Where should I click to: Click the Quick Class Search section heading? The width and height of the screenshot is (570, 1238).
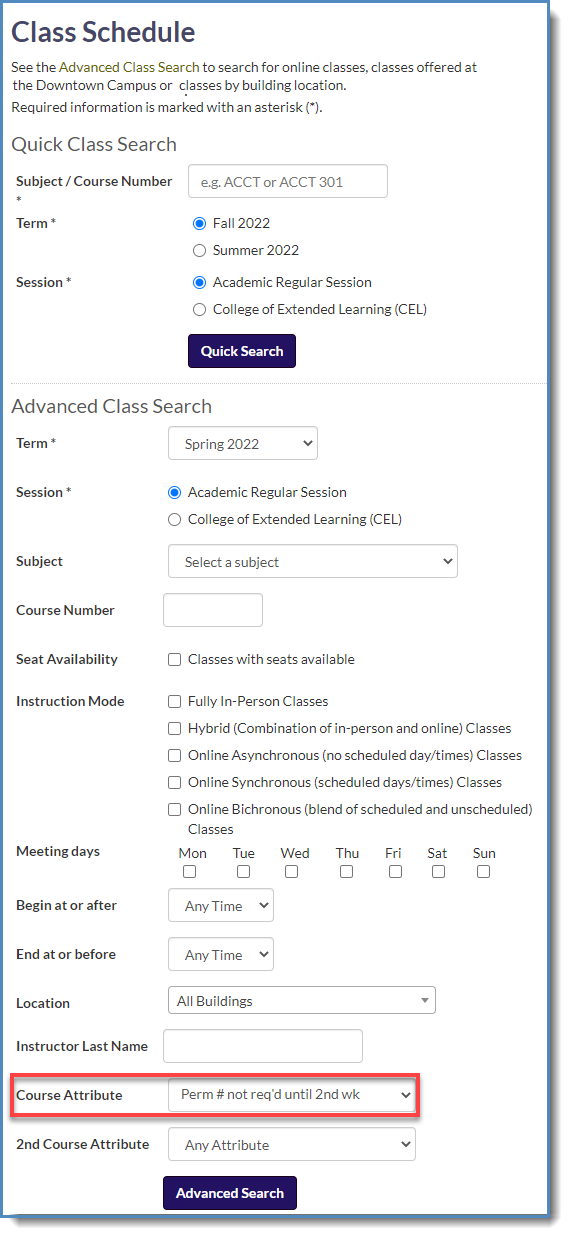tap(94, 144)
